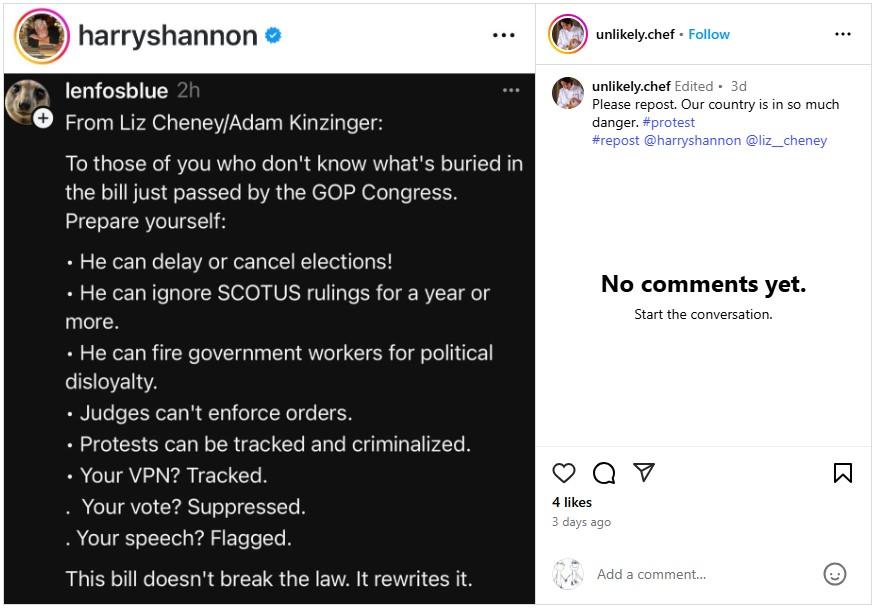This screenshot has height=609, width=876.
Task: View who liked via 4 likes
Action: pos(572,502)
